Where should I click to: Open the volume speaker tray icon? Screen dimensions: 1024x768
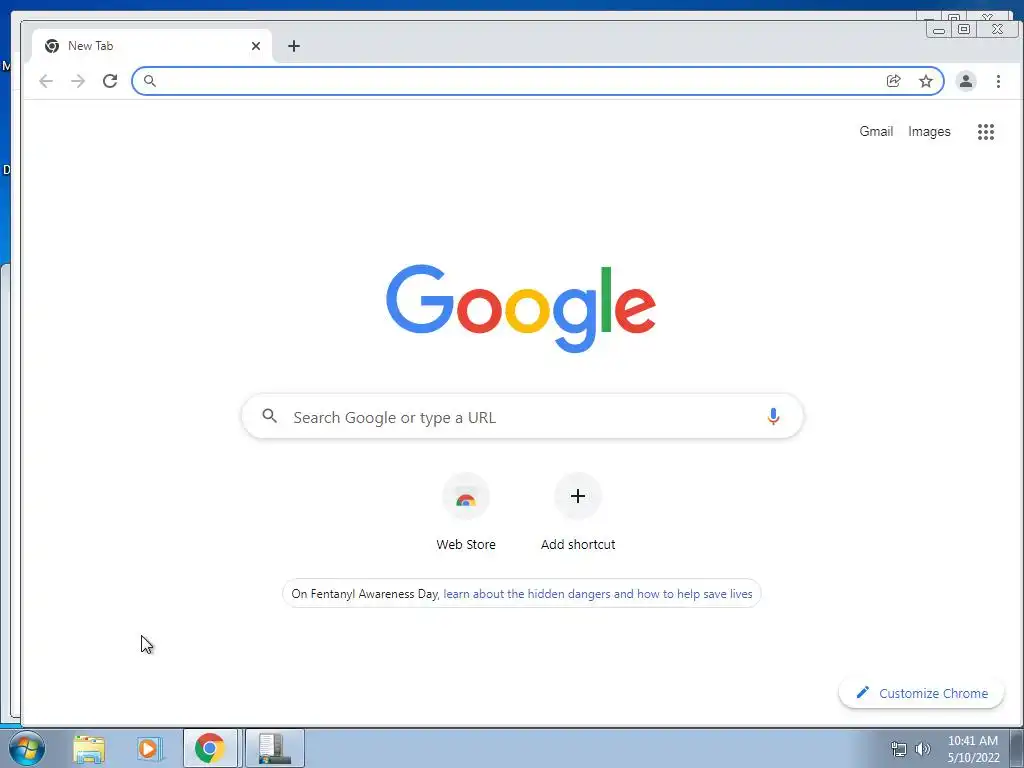click(922, 749)
